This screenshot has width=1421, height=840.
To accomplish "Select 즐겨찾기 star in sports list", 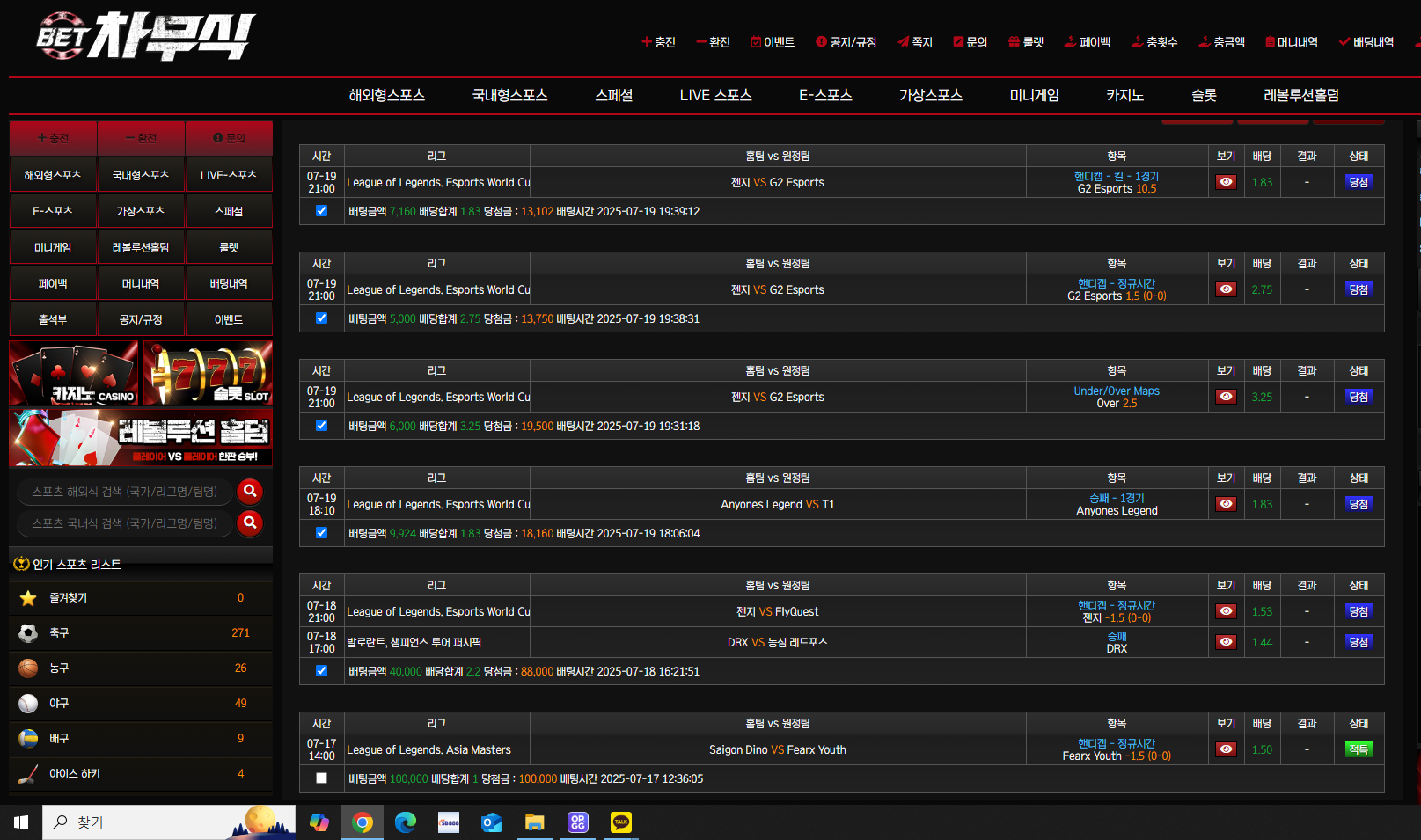I will tap(28, 598).
